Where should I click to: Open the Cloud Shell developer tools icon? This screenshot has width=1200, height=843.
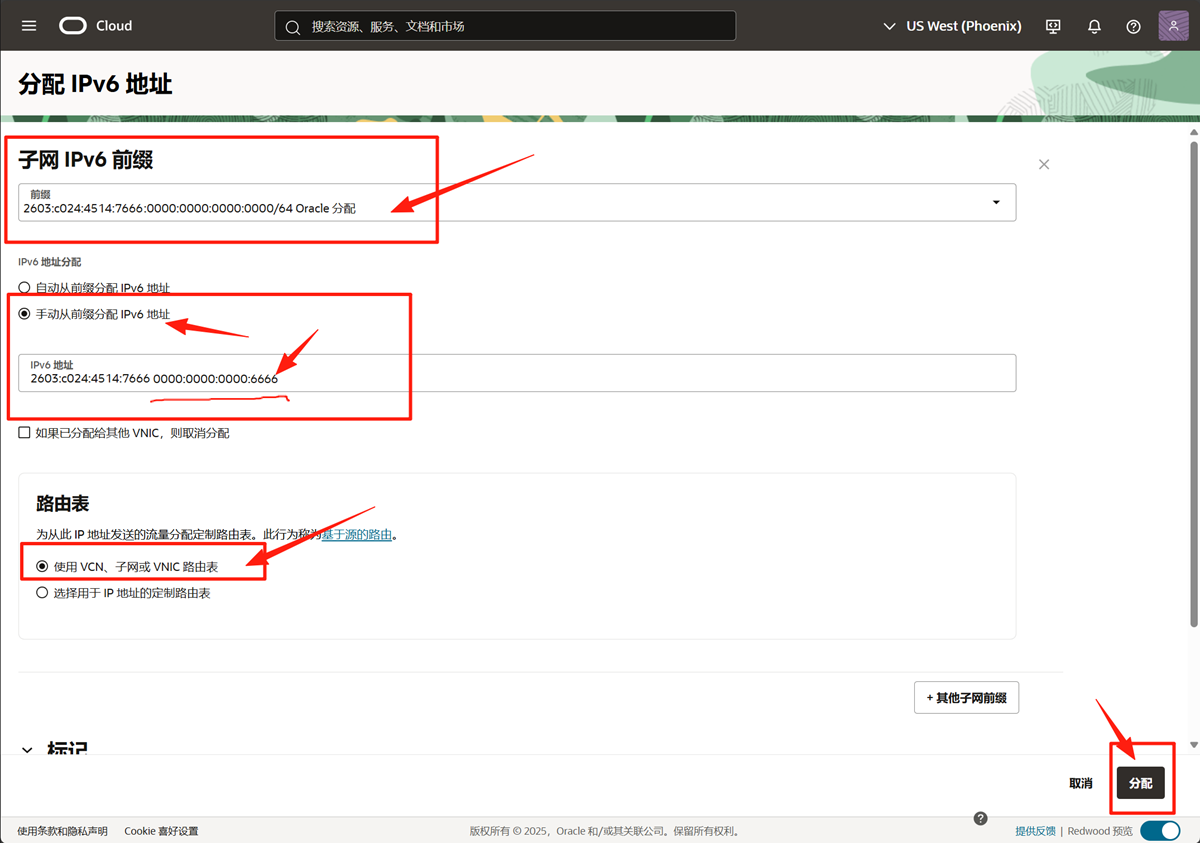[1053, 26]
